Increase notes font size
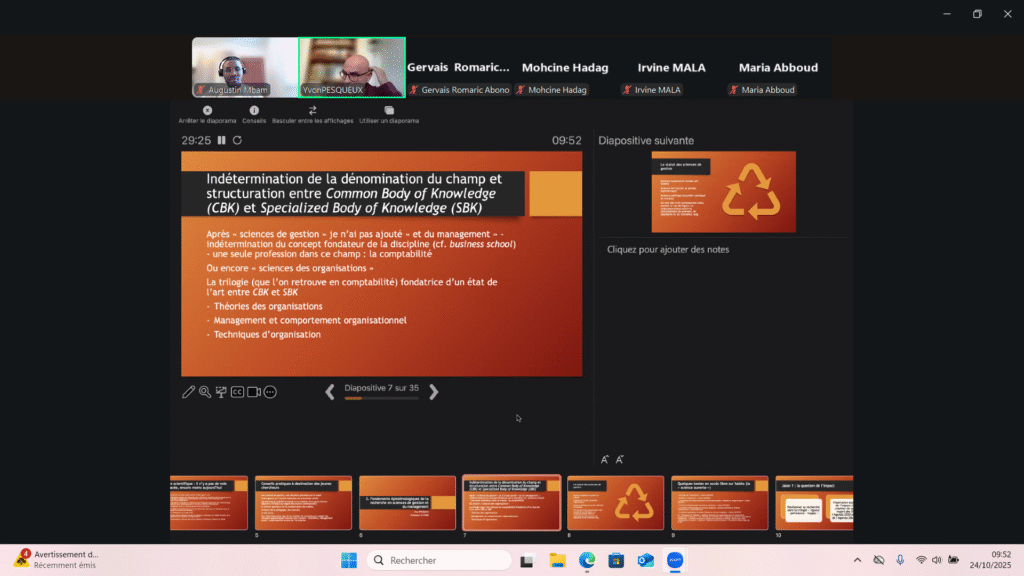 pos(605,459)
